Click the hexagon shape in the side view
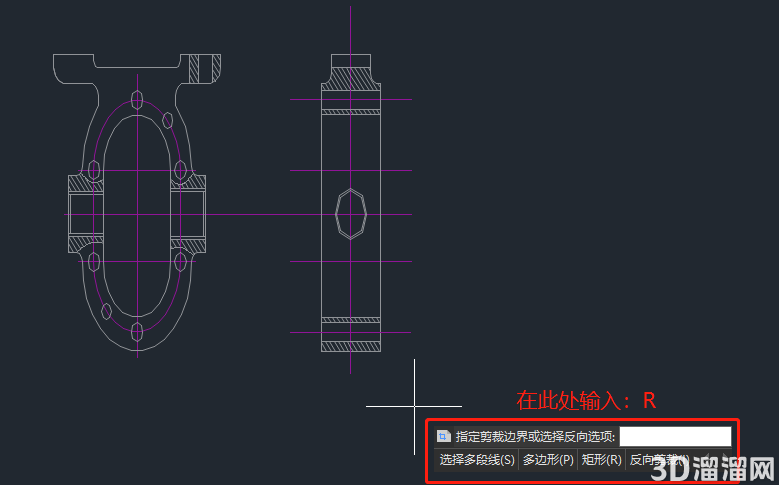The image size is (779, 485). tap(351, 214)
